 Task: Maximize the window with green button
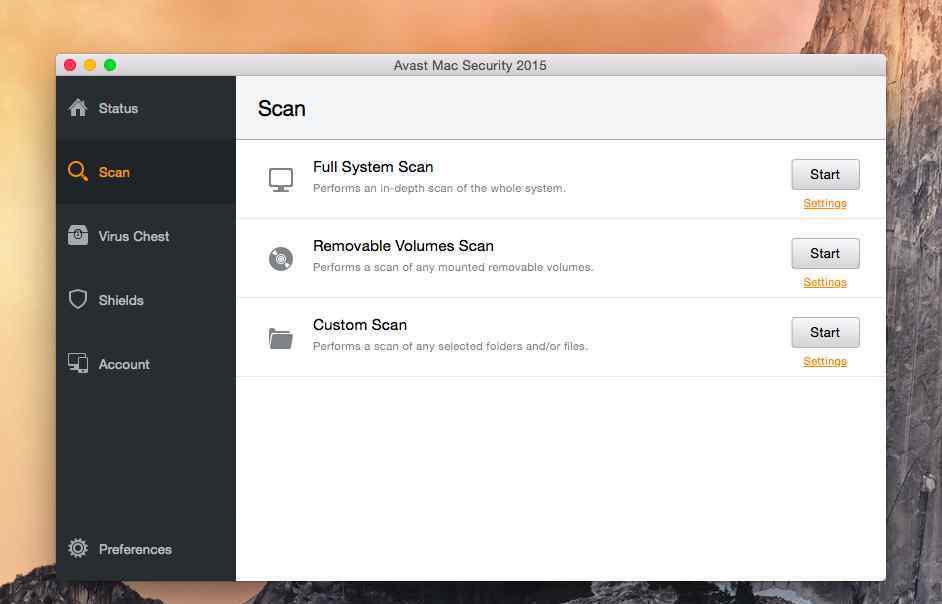pos(110,65)
